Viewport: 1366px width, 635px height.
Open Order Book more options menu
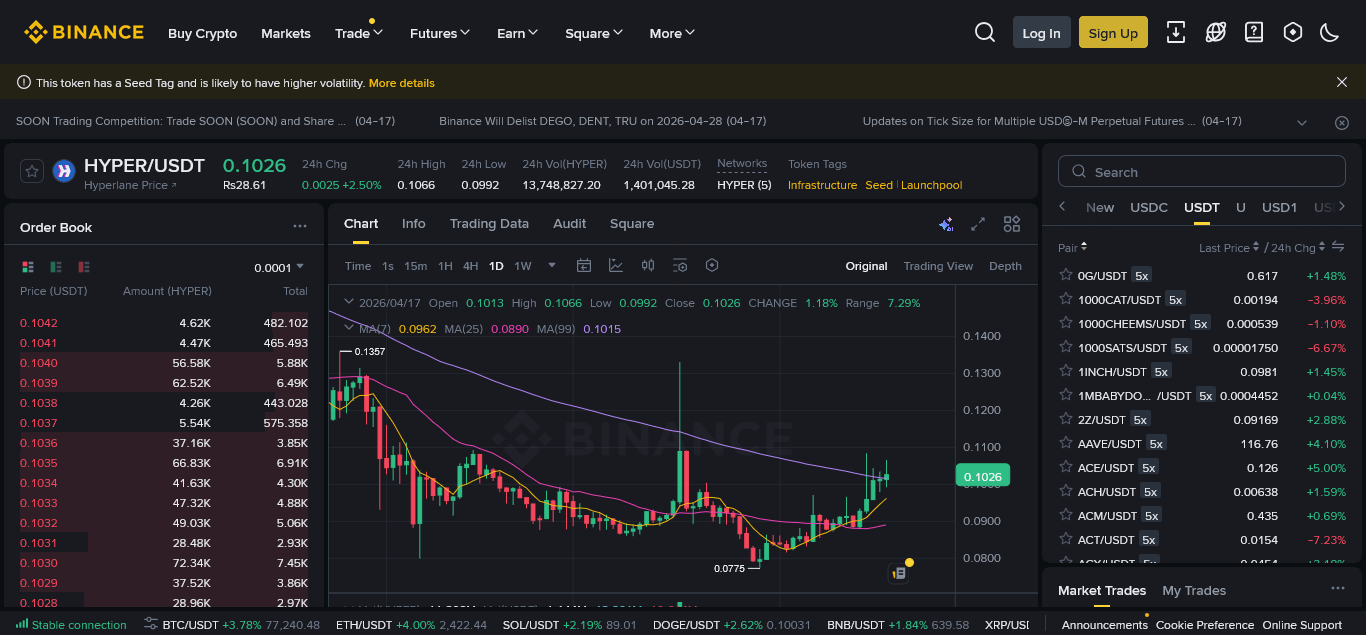(300, 227)
